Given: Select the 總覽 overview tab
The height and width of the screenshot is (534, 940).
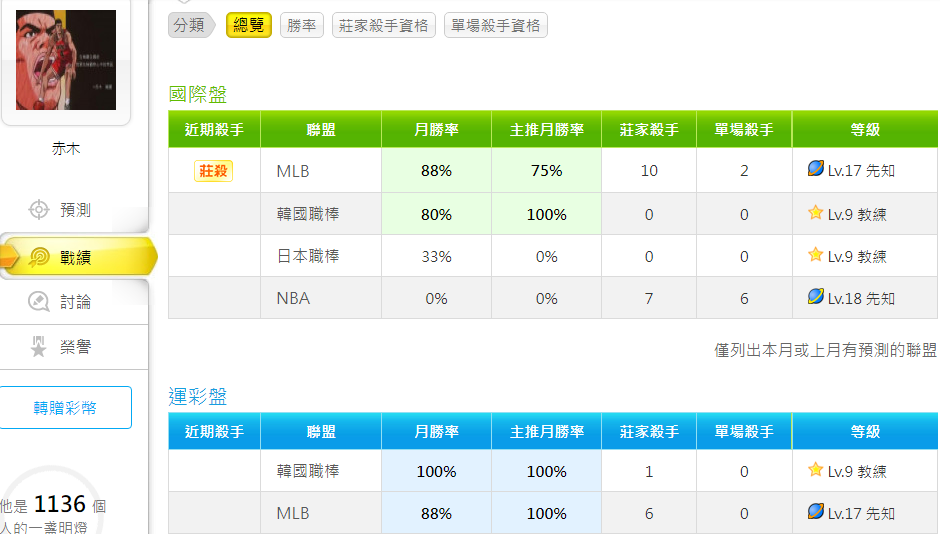Looking at the screenshot, I should click(249, 25).
